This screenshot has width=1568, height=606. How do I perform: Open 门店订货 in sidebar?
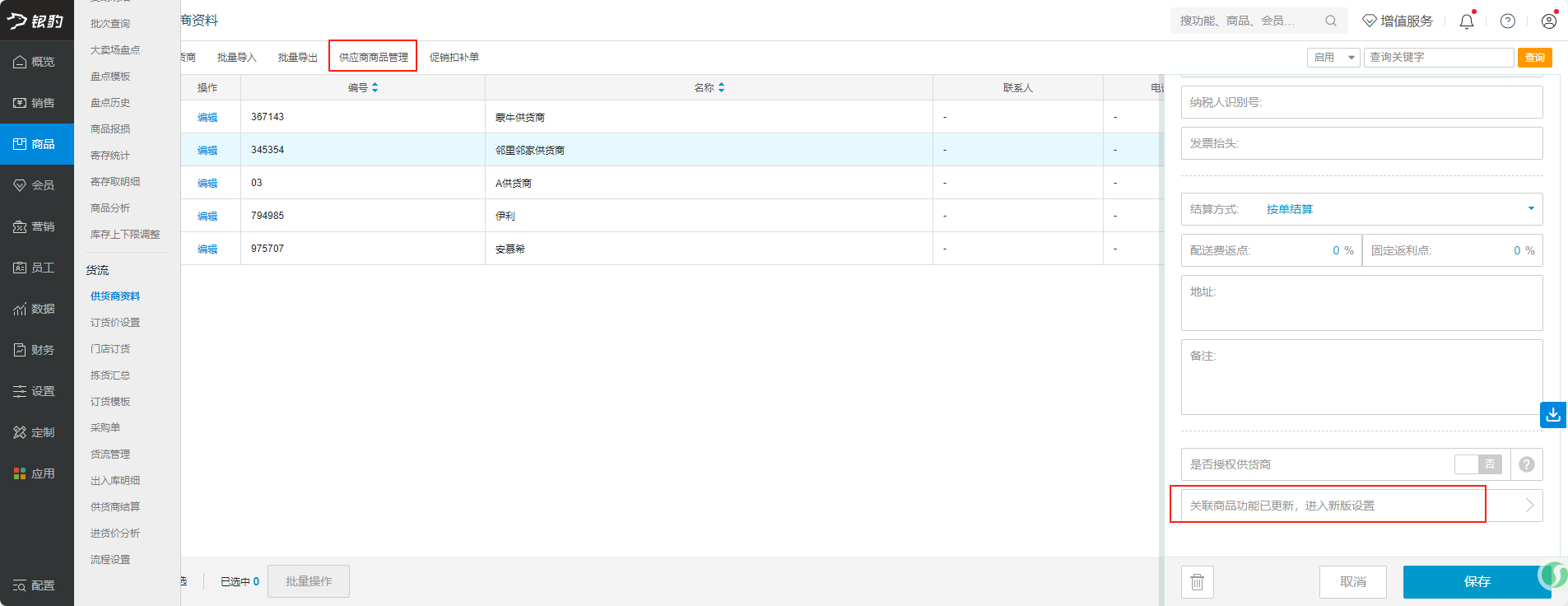[110, 349]
